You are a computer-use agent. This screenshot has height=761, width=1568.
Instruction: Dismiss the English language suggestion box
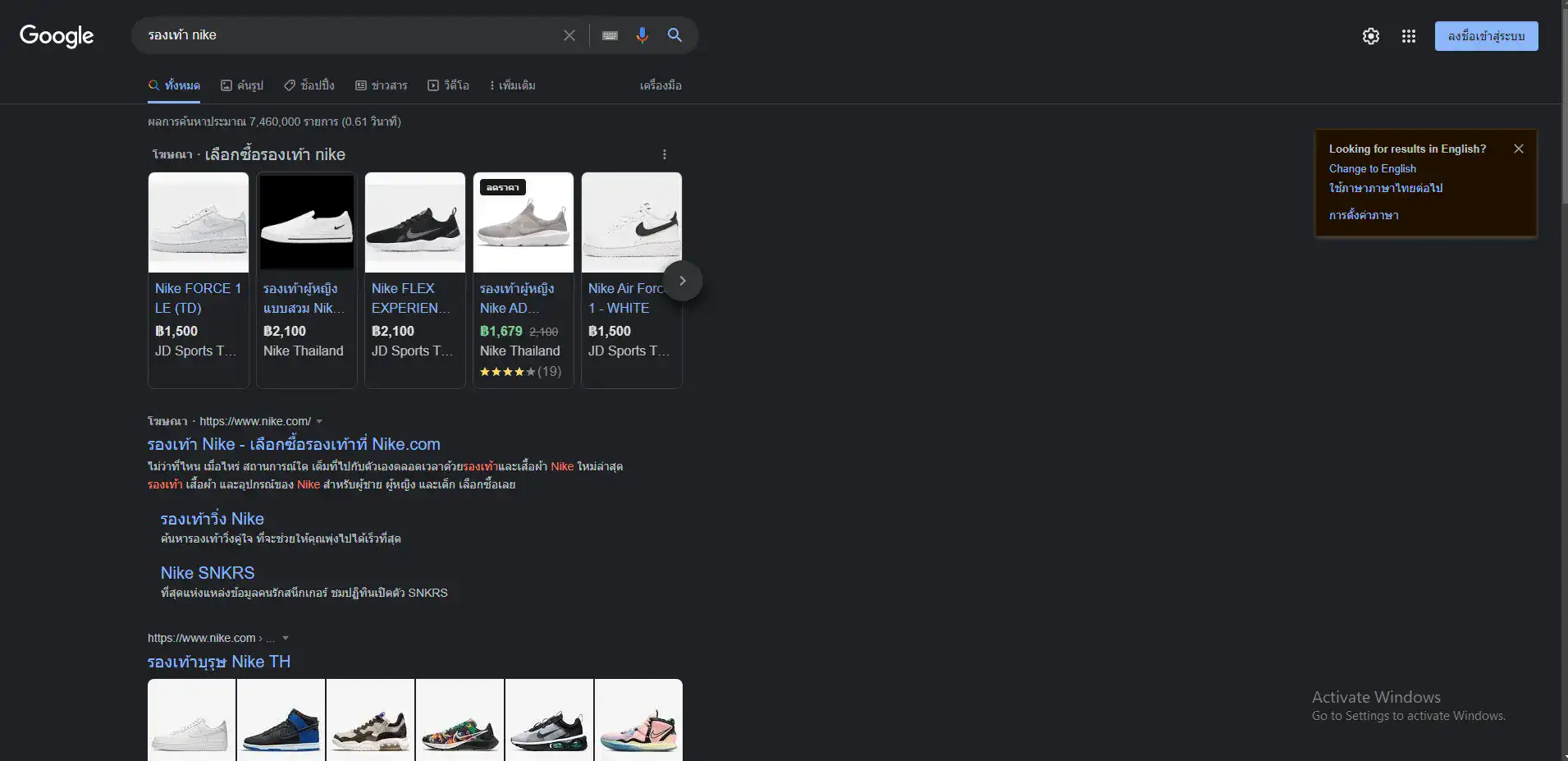click(x=1518, y=149)
